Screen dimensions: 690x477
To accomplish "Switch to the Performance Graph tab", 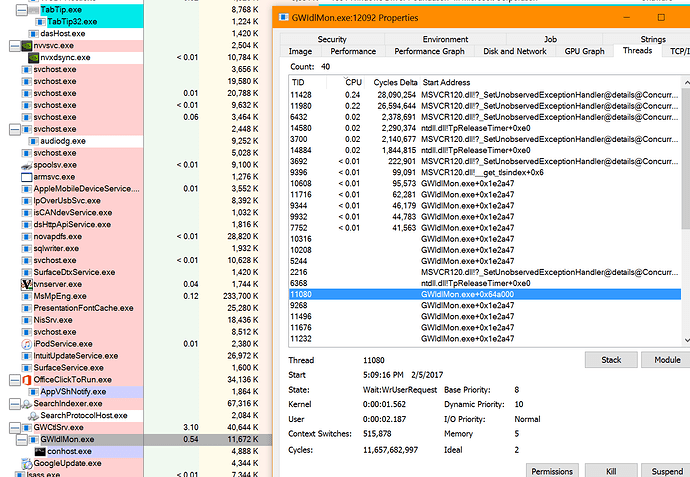I will [x=429, y=50].
